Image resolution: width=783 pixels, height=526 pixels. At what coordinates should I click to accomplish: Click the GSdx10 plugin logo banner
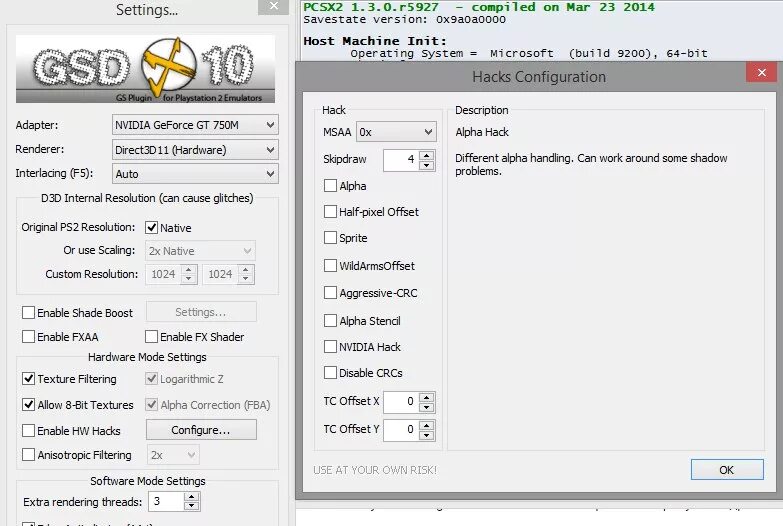145,69
